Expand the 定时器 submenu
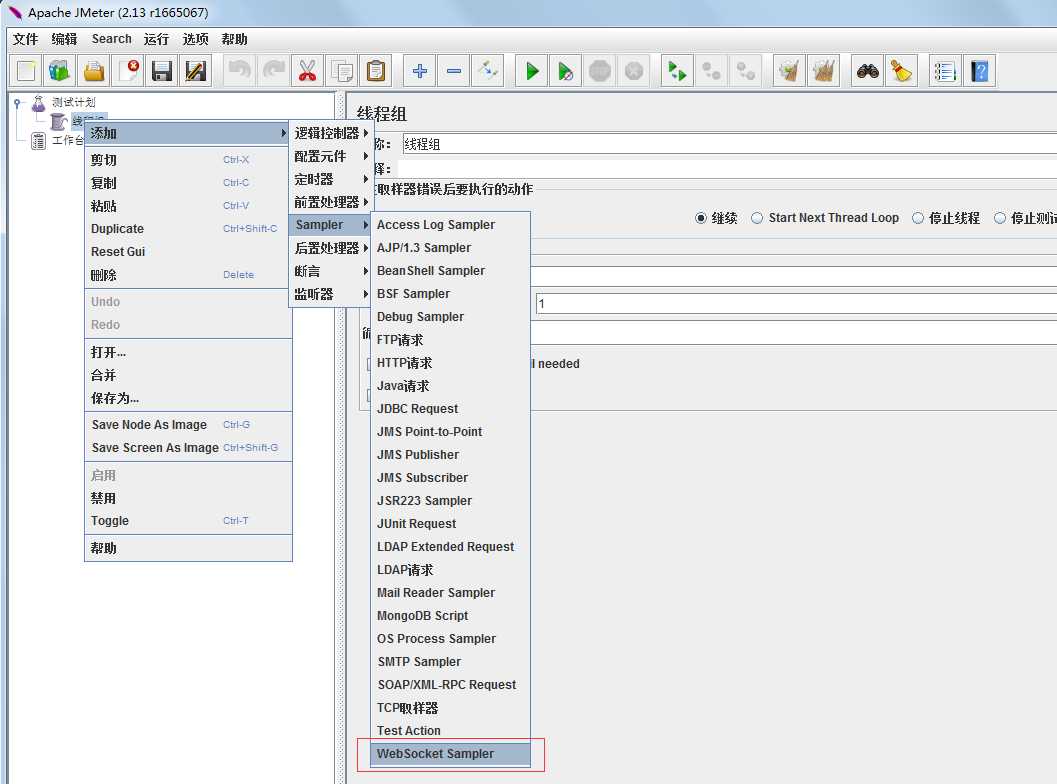This screenshot has height=784, width=1057. point(330,179)
